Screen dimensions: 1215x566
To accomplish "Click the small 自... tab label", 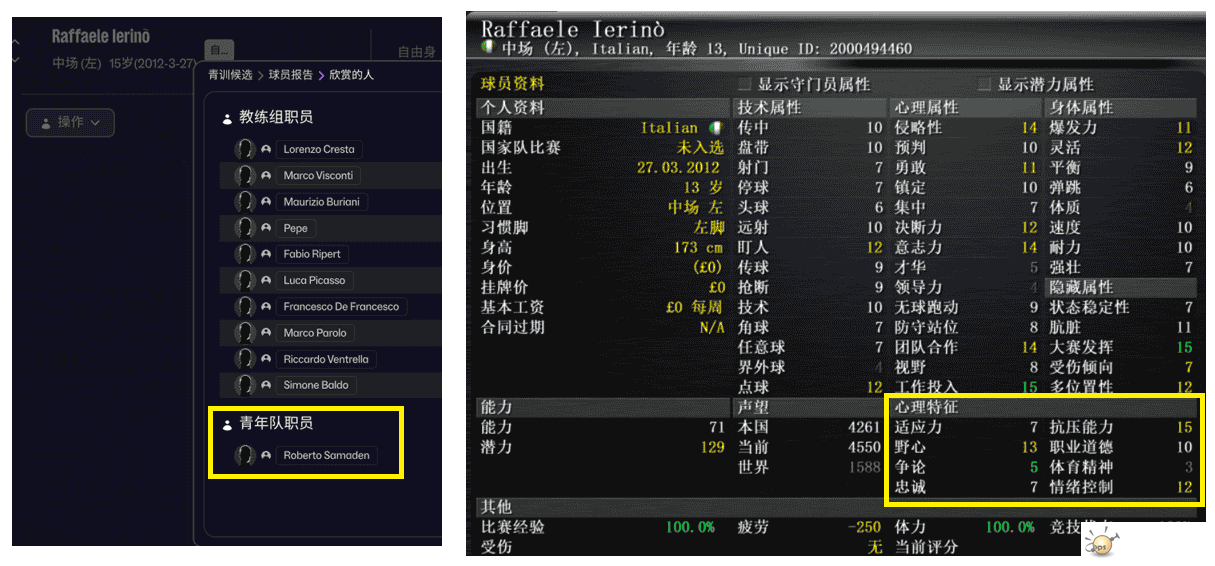I will tap(219, 49).
